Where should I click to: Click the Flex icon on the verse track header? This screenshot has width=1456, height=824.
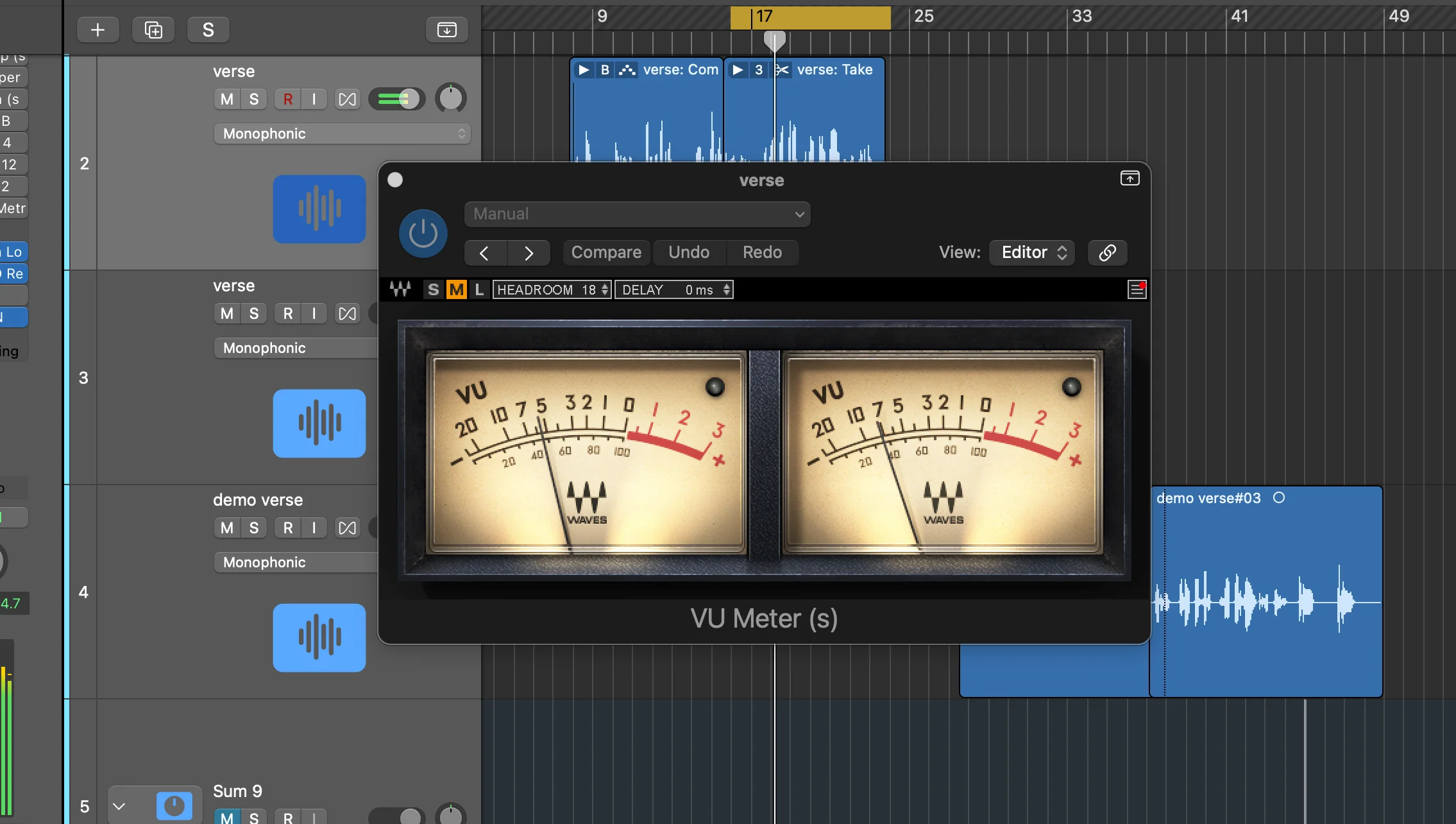[x=347, y=99]
